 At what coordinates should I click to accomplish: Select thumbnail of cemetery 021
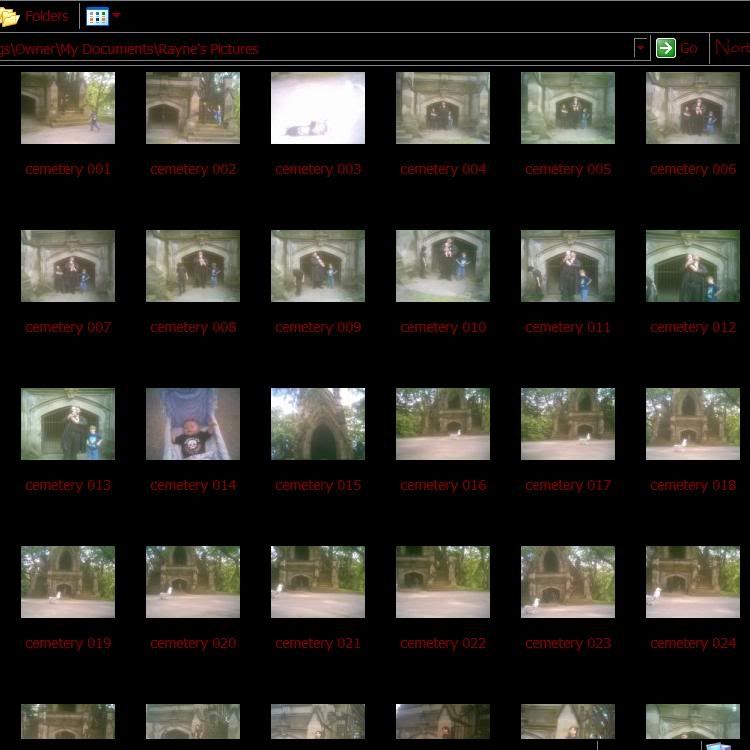[318, 582]
